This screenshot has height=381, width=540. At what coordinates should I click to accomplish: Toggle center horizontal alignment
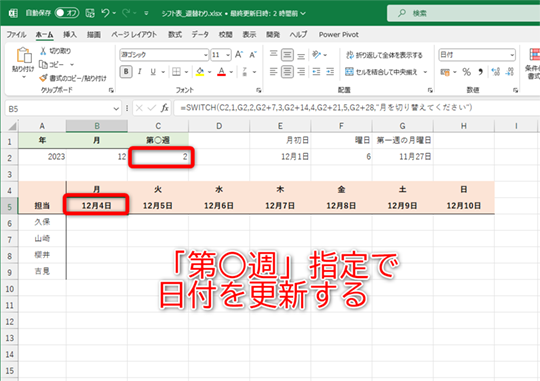[x=287, y=72]
